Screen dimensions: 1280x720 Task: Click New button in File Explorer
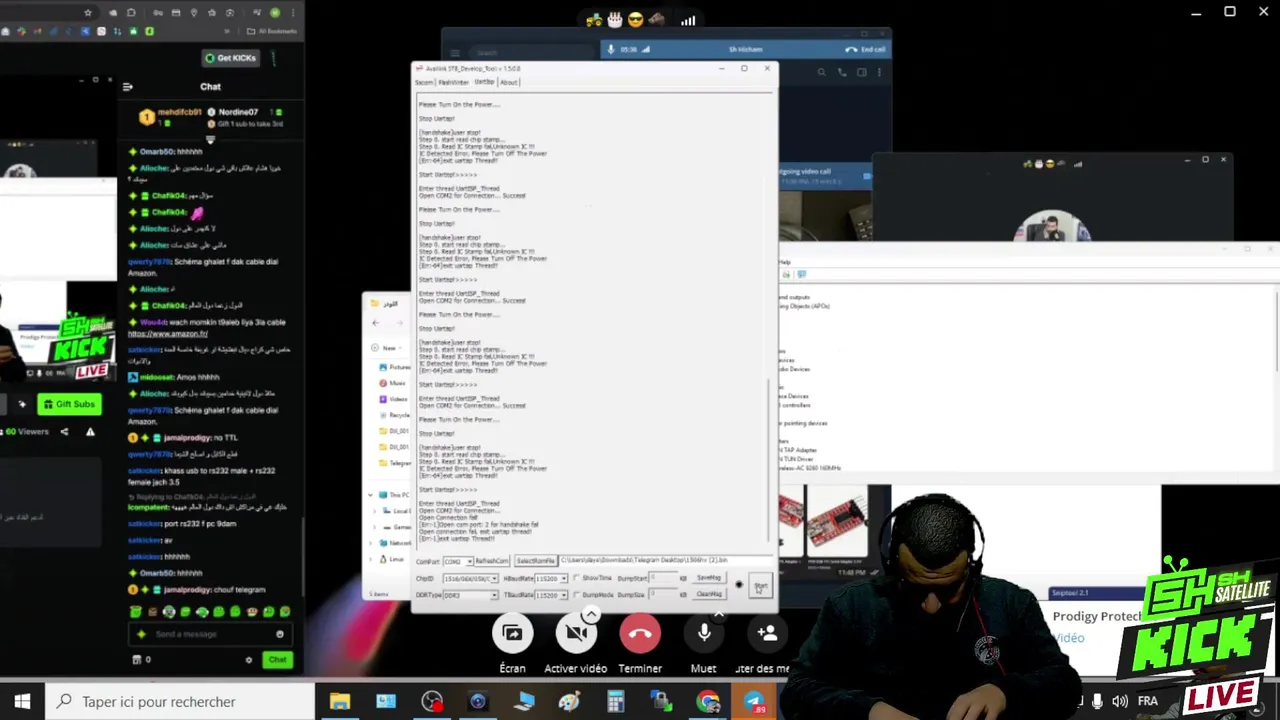pos(385,348)
